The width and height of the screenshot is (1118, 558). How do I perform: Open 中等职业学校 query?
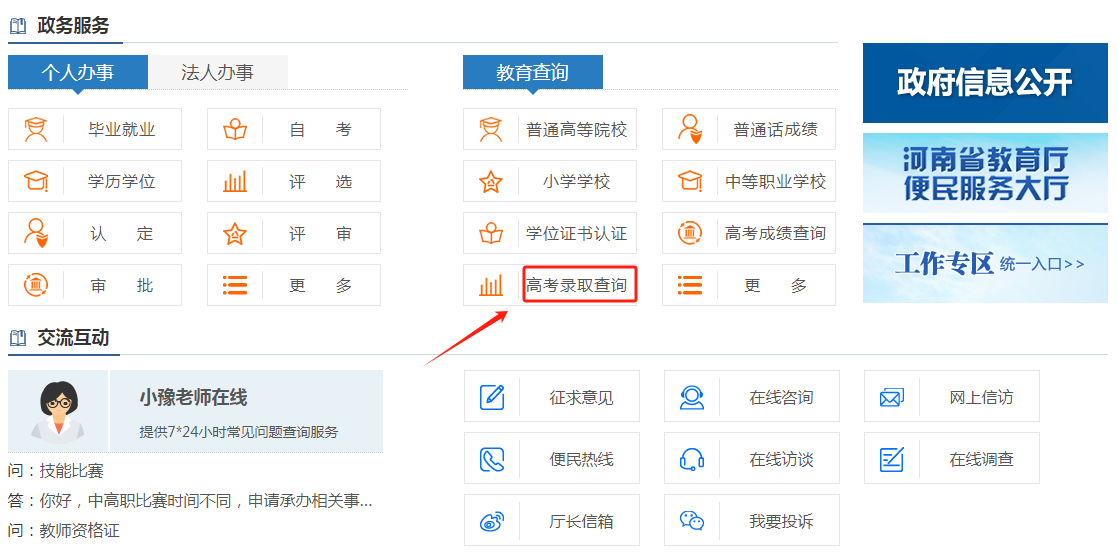[x=776, y=182]
